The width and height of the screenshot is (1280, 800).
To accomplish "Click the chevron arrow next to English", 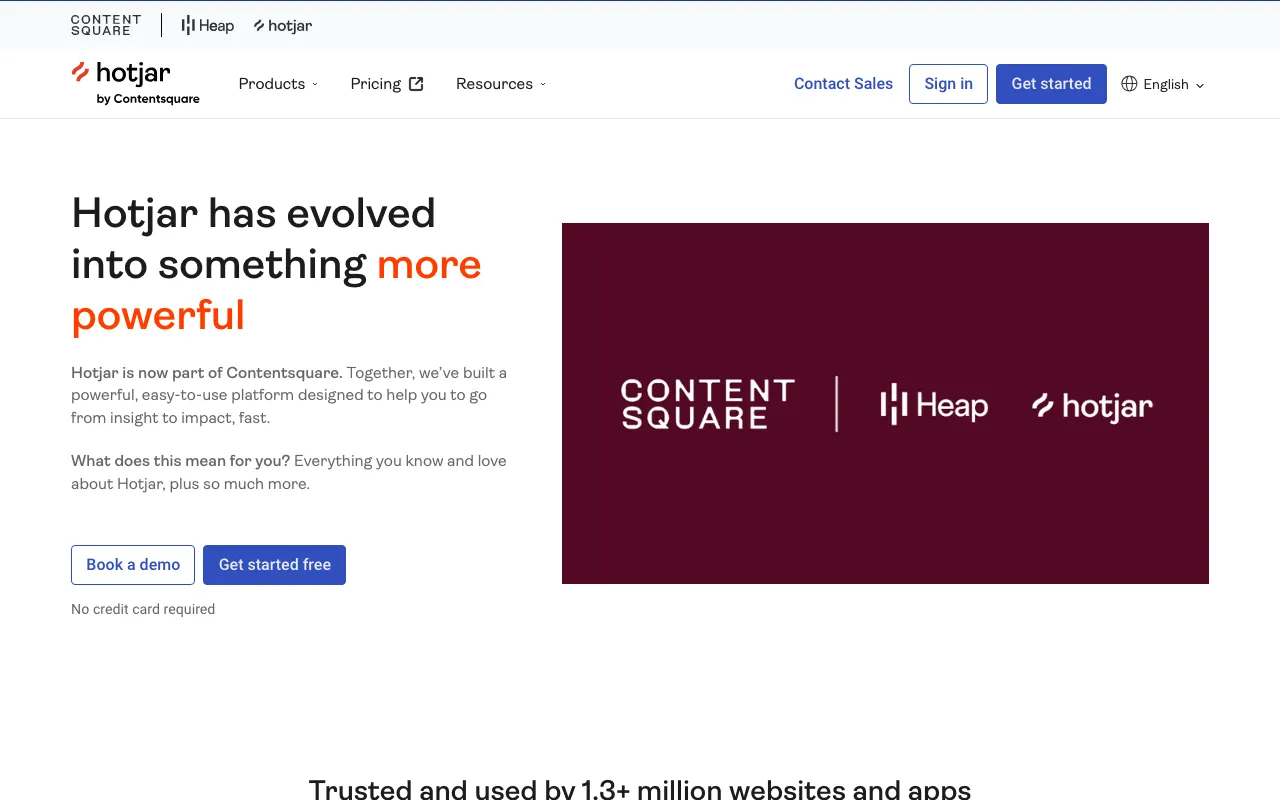I will click(1200, 85).
